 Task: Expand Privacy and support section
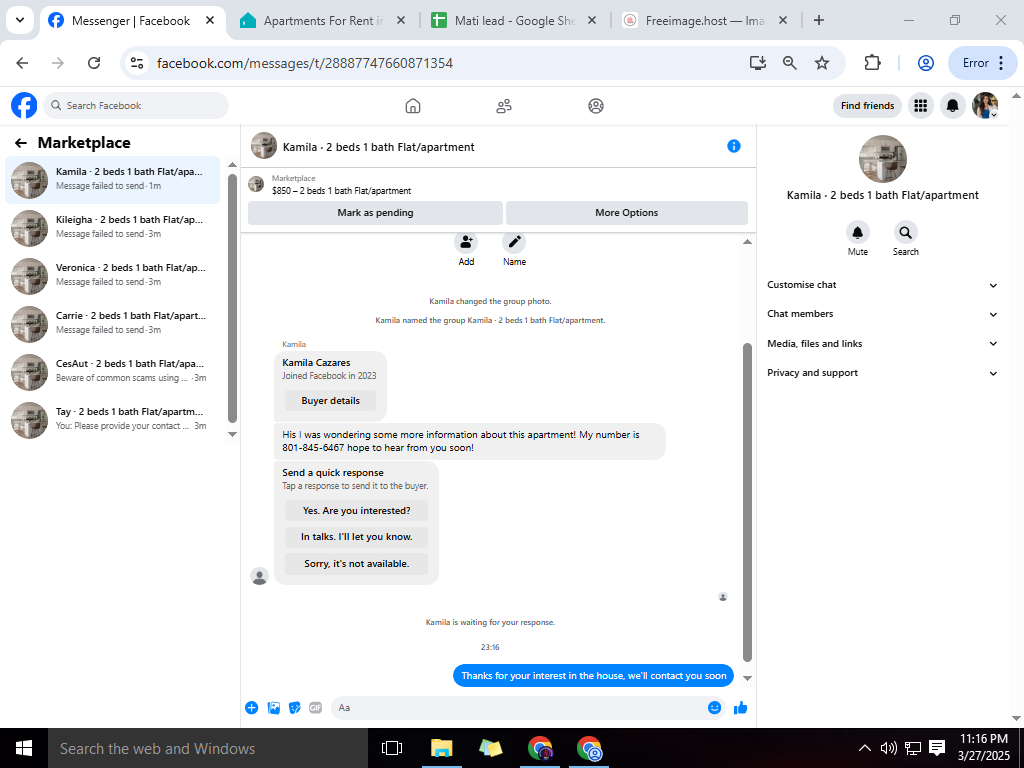click(x=882, y=373)
